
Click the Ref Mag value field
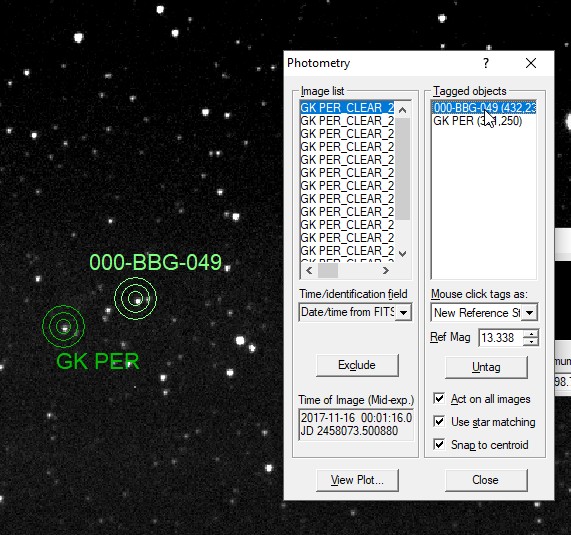501,338
